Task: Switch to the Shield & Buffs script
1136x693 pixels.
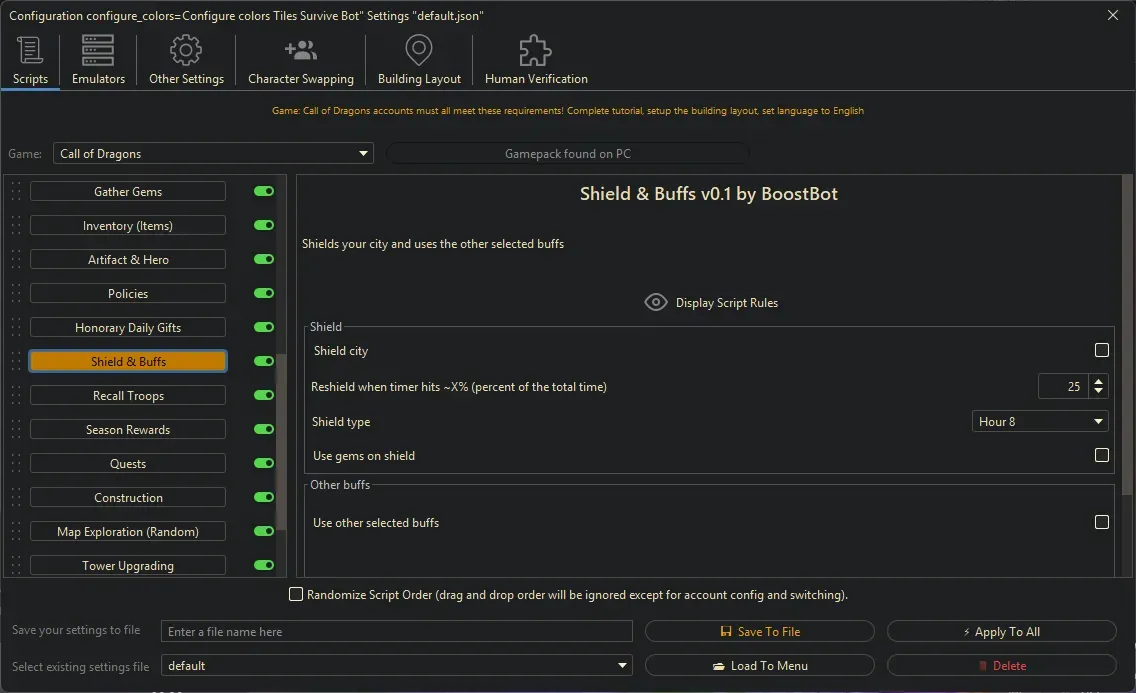Action: (127, 361)
